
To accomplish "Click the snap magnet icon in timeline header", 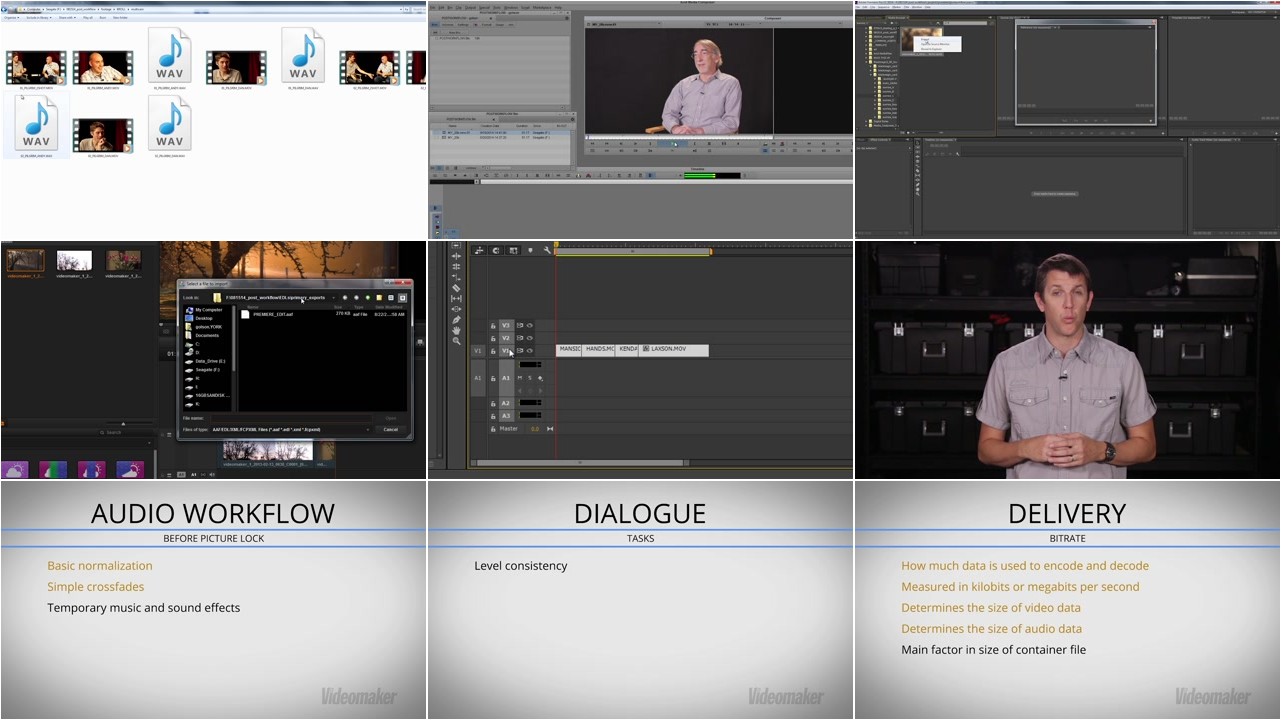I will pyautogui.click(x=496, y=250).
